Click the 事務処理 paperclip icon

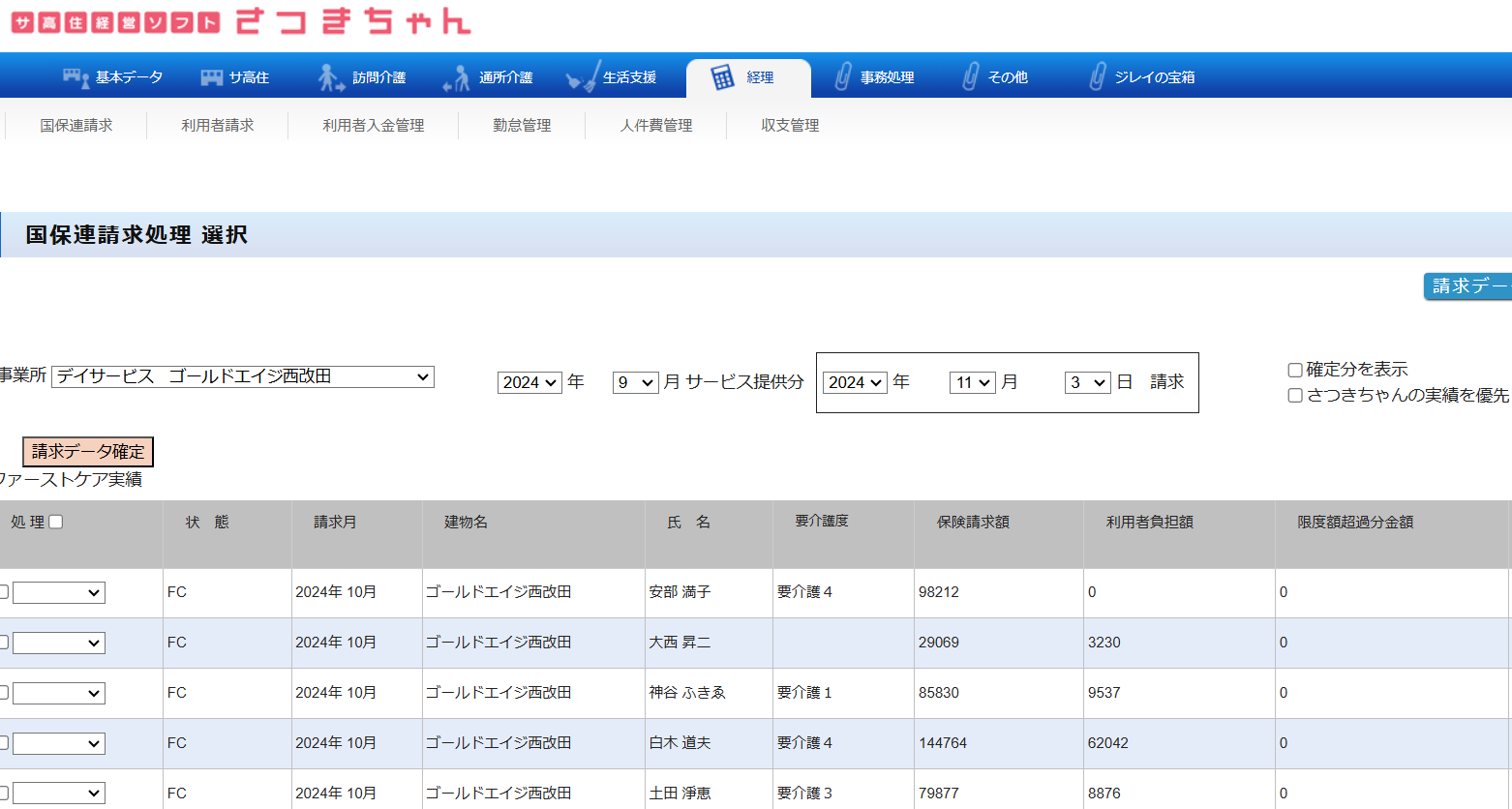click(843, 77)
